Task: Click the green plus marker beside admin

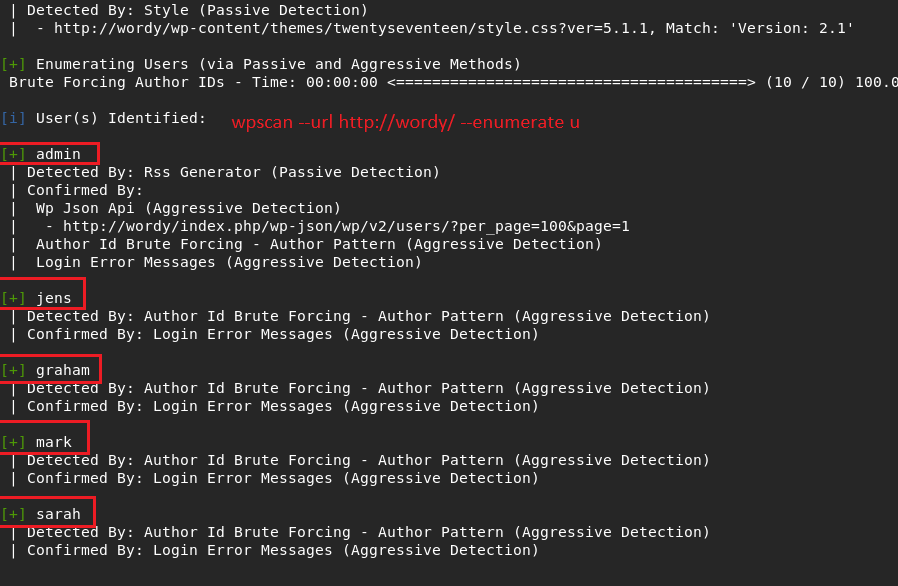Action: [x=13, y=154]
